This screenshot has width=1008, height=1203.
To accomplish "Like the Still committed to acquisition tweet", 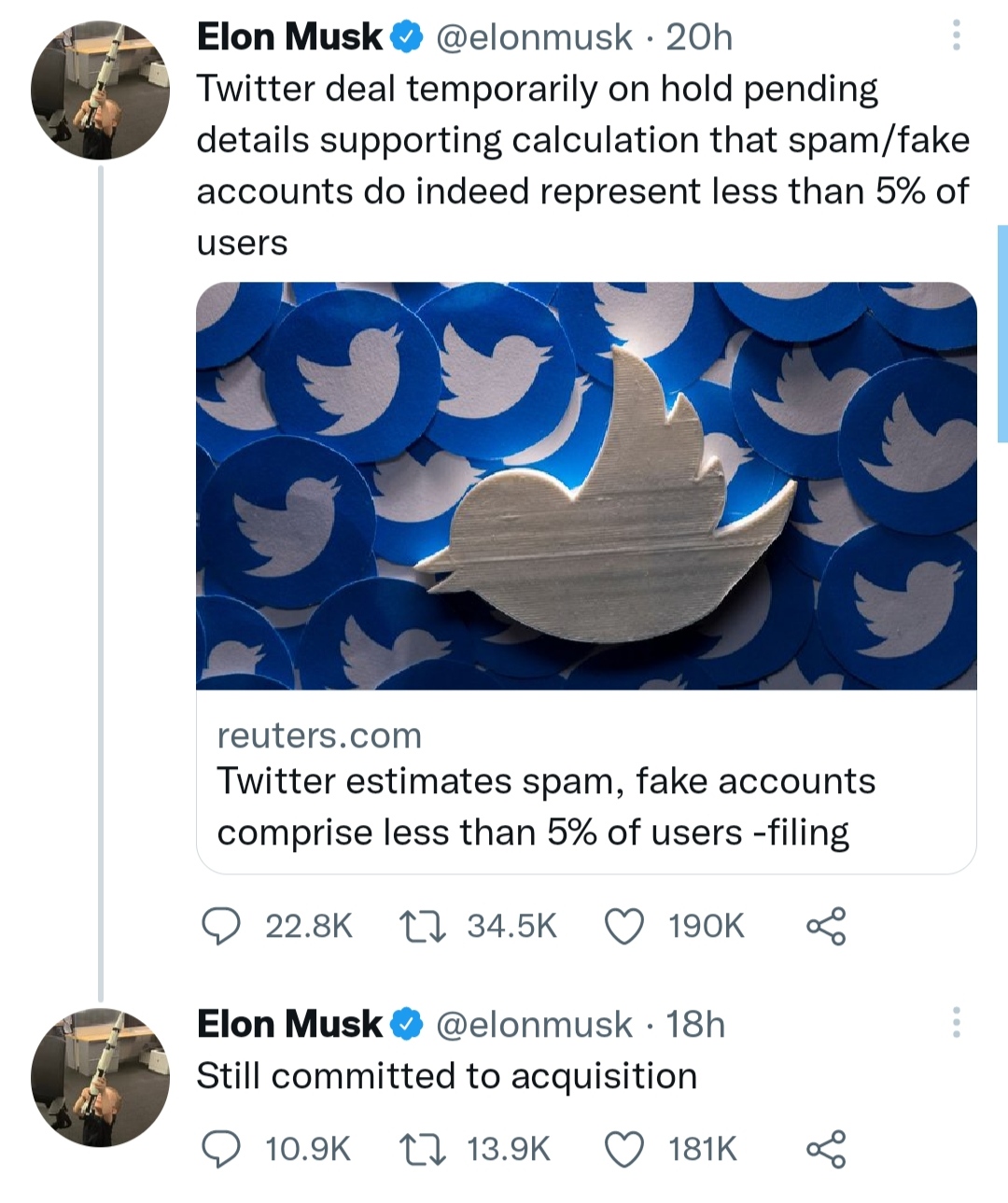I will point(624,1149).
